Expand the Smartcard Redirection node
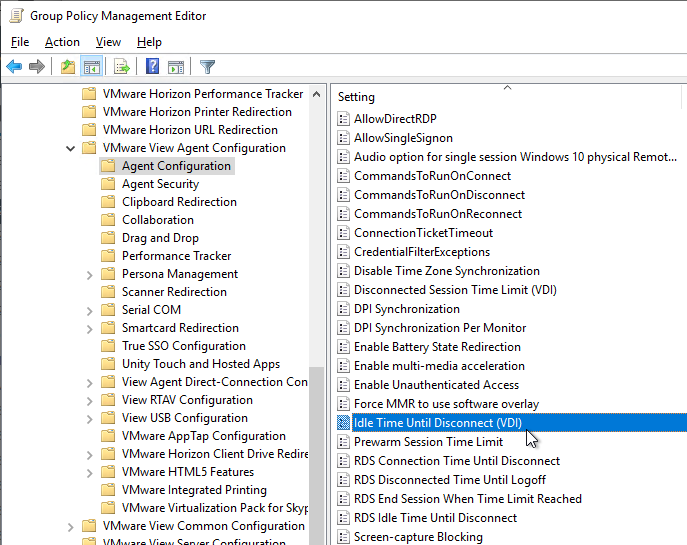 (89, 329)
